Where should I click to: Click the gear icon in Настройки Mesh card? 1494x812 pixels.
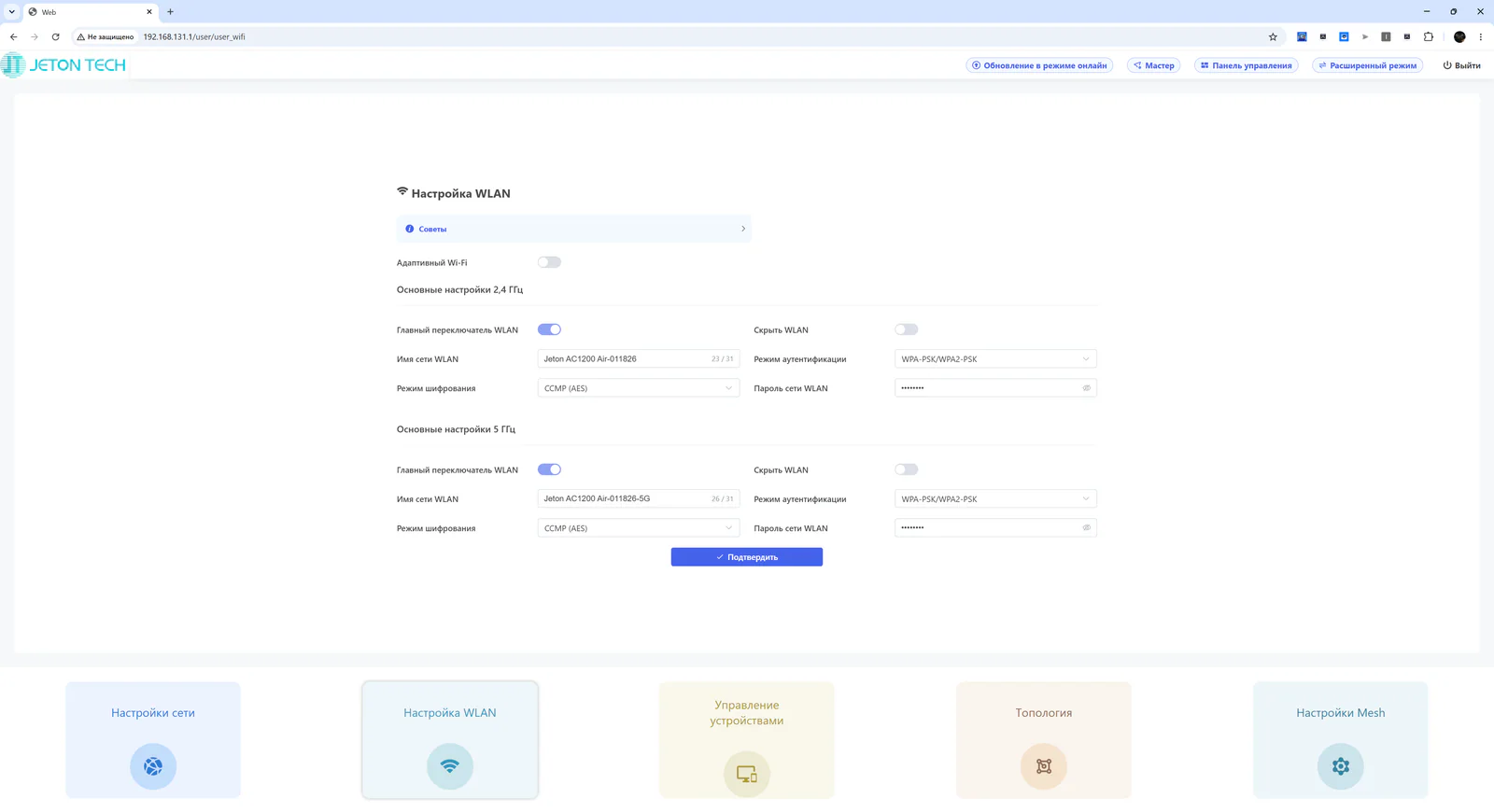[x=1341, y=766]
